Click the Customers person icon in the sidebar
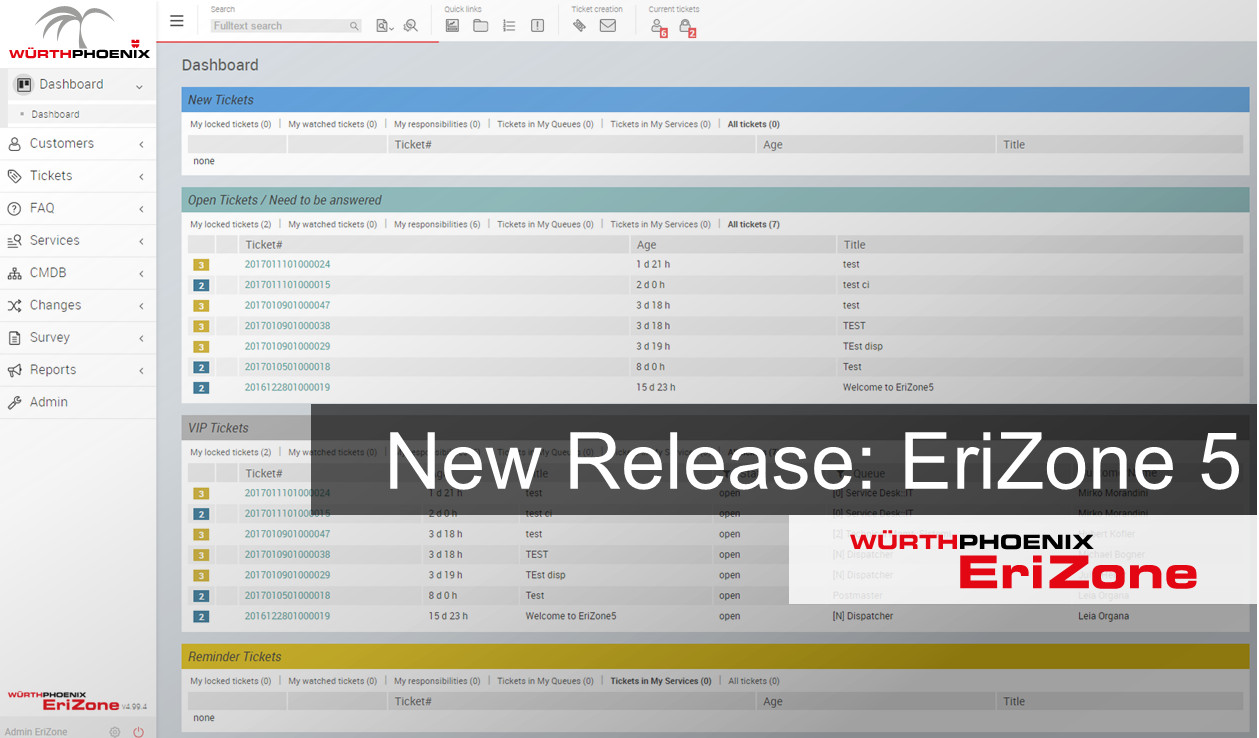The image size is (1259, 738). [x=14, y=144]
